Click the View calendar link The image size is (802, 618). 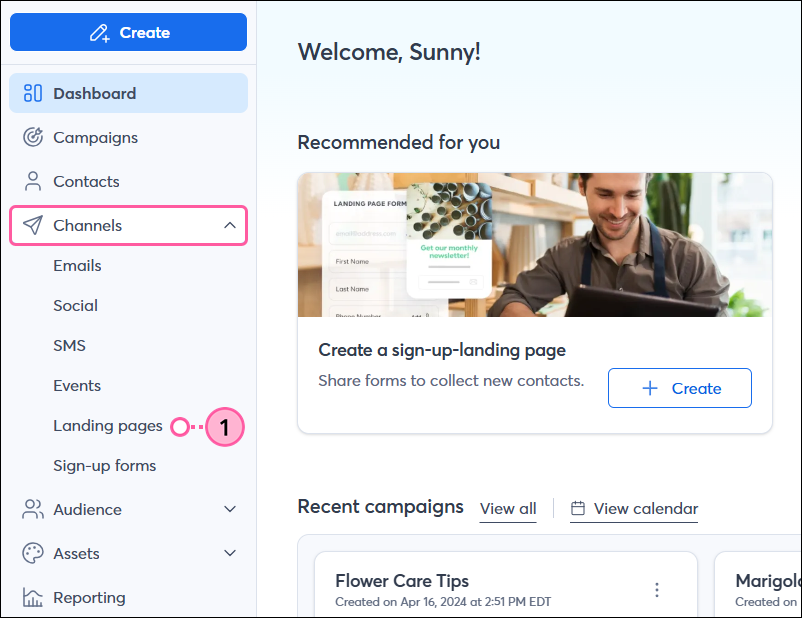[x=645, y=508]
